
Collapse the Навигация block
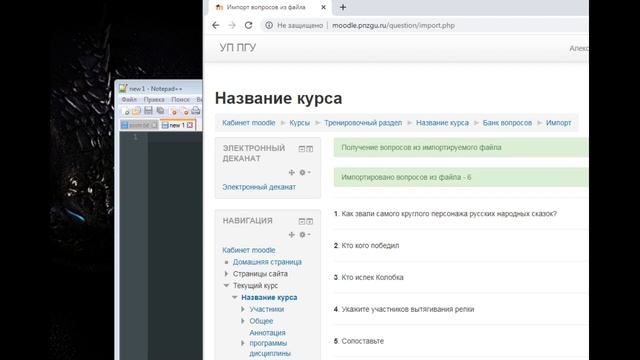[302, 221]
